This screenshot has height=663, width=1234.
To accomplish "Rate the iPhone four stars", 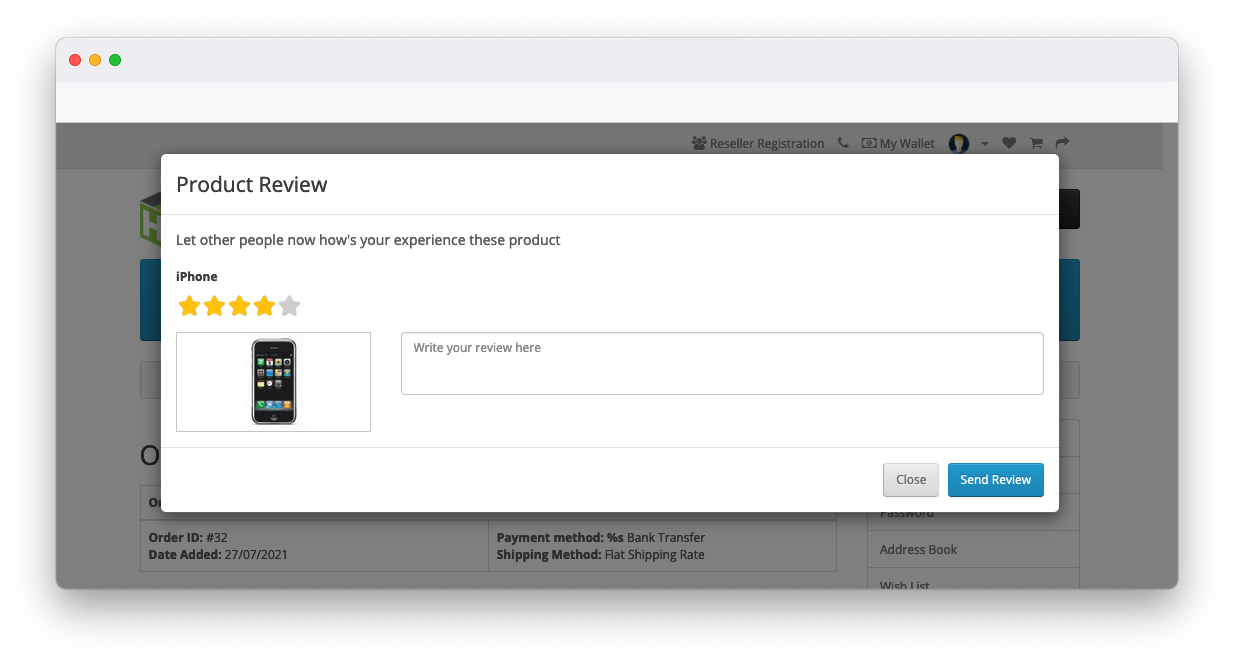I will coord(264,306).
